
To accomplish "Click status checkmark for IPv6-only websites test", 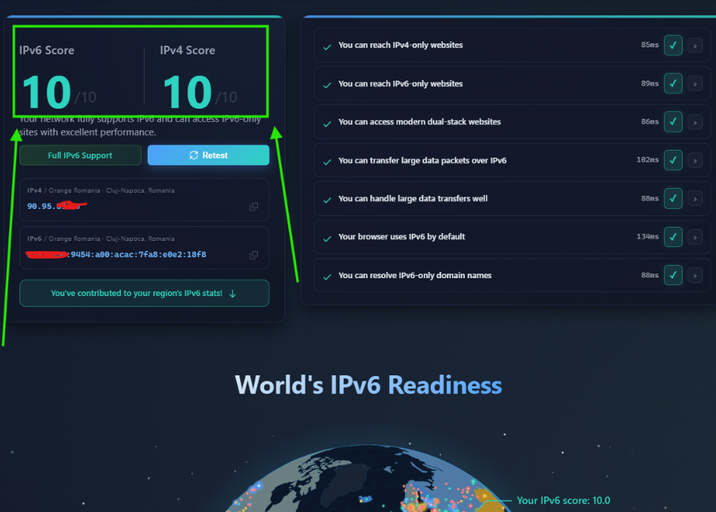I will tap(673, 84).
